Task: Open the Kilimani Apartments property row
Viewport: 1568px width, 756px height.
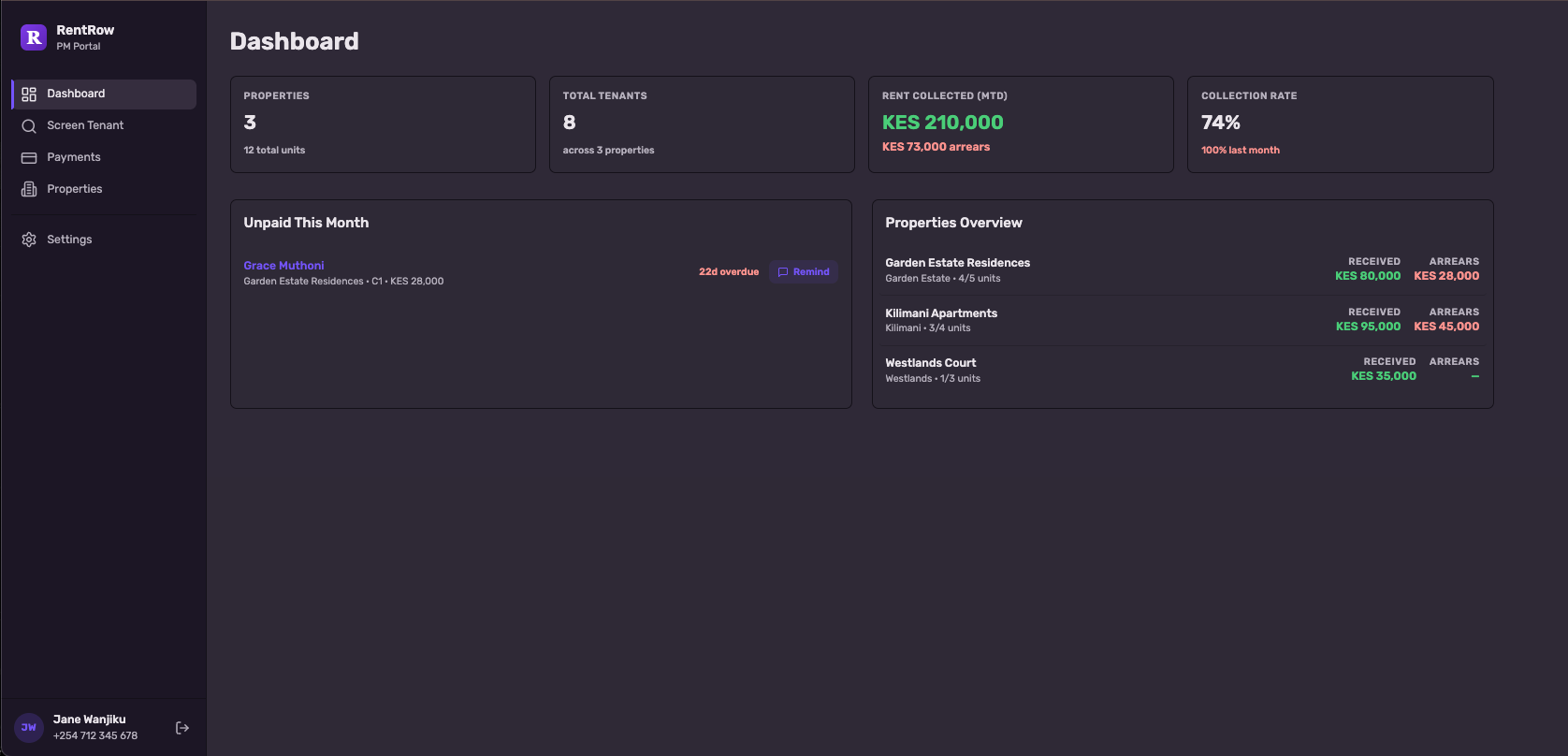Action: tap(1183, 321)
